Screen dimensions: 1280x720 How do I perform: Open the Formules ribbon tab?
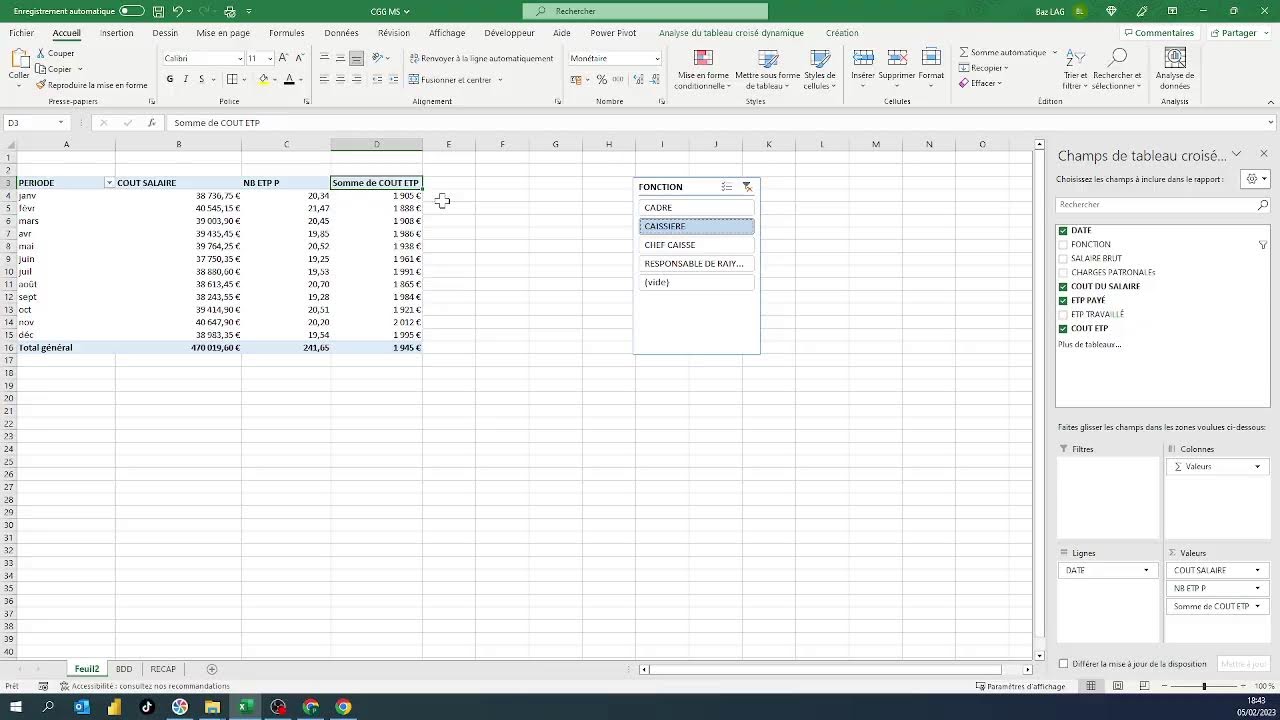tap(287, 33)
